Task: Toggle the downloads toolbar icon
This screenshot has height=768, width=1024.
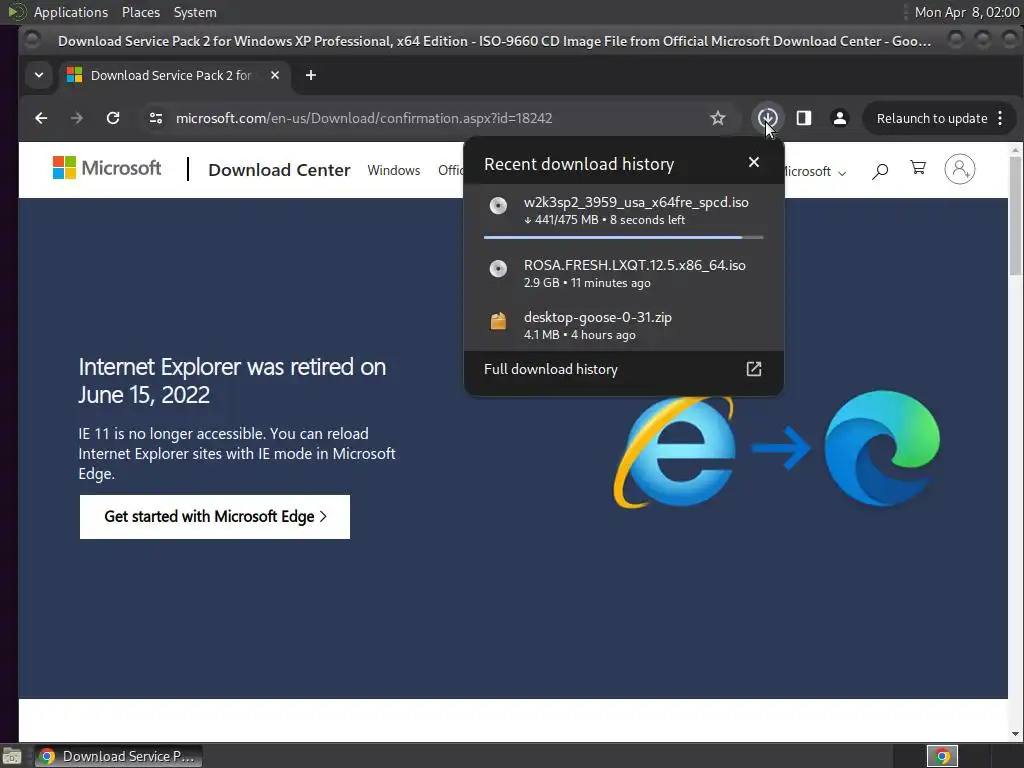Action: tap(767, 118)
